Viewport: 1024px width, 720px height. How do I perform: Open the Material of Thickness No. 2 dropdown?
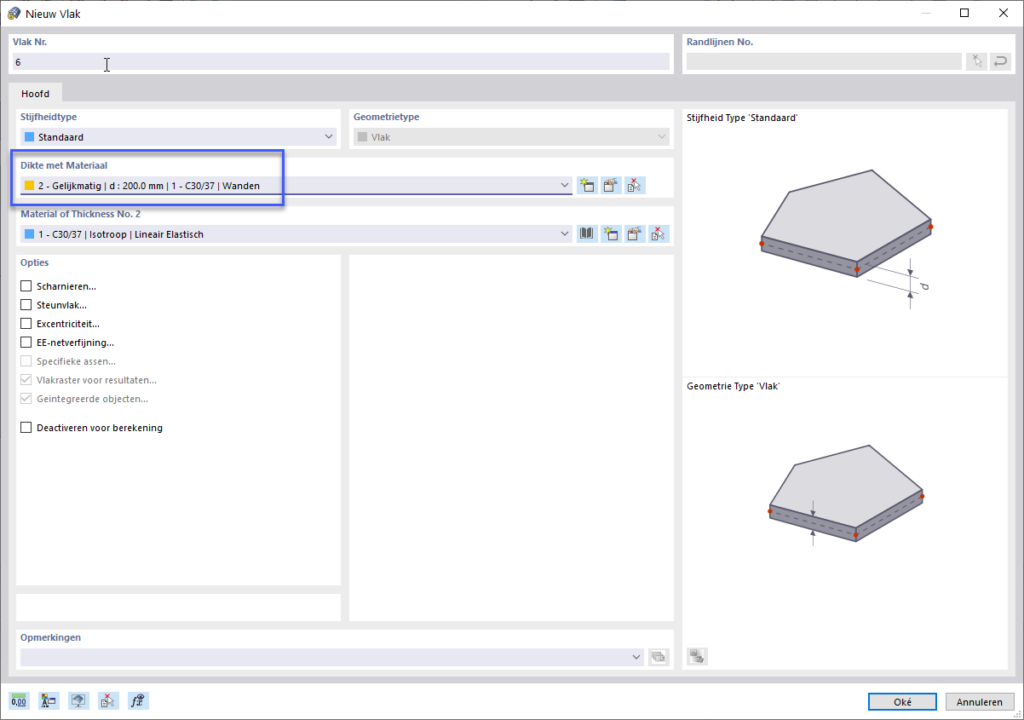(296, 234)
